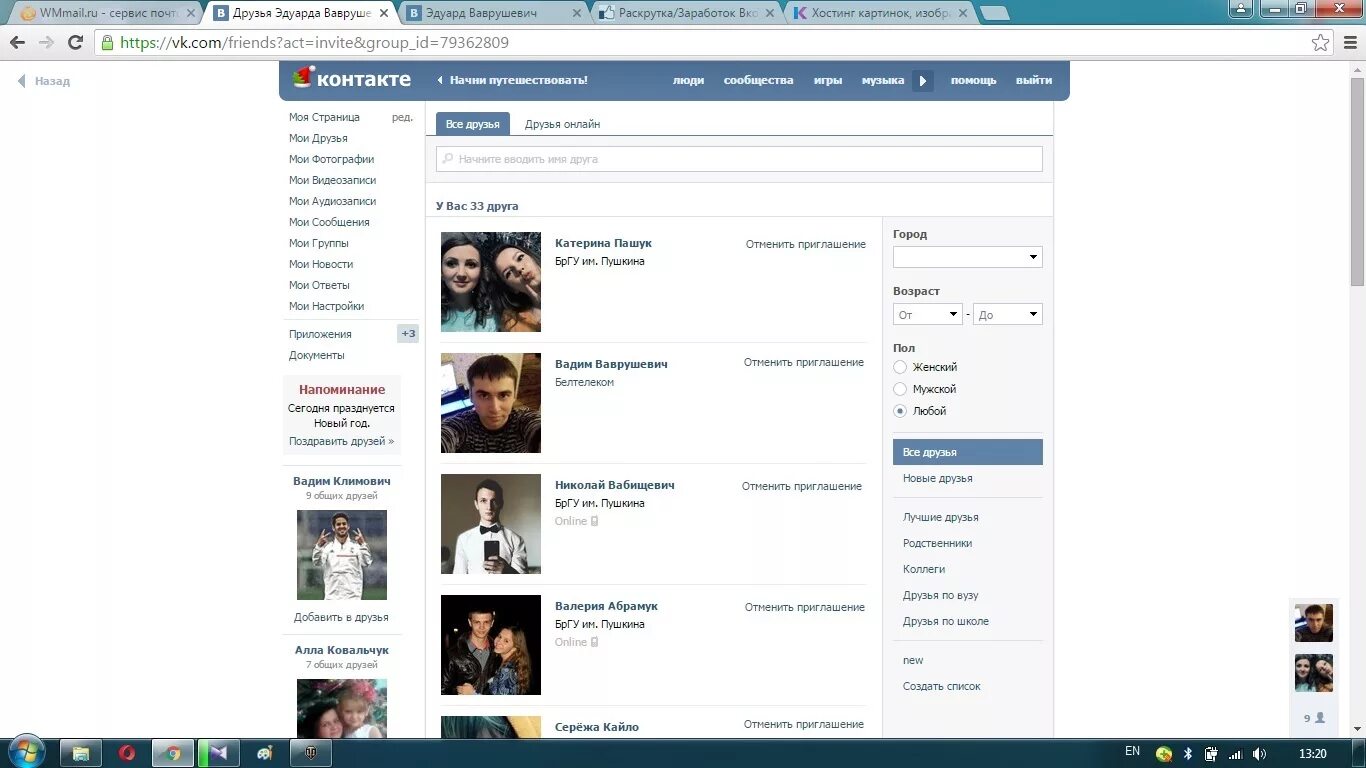Select Мужской gender radio button
The width and height of the screenshot is (1366, 768).
900,389
